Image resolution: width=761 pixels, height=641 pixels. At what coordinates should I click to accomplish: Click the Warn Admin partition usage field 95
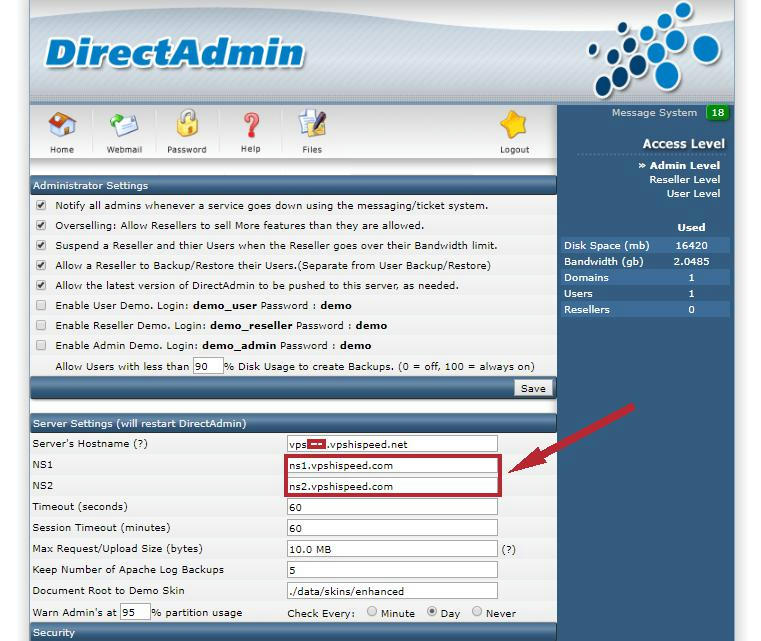[135, 612]
